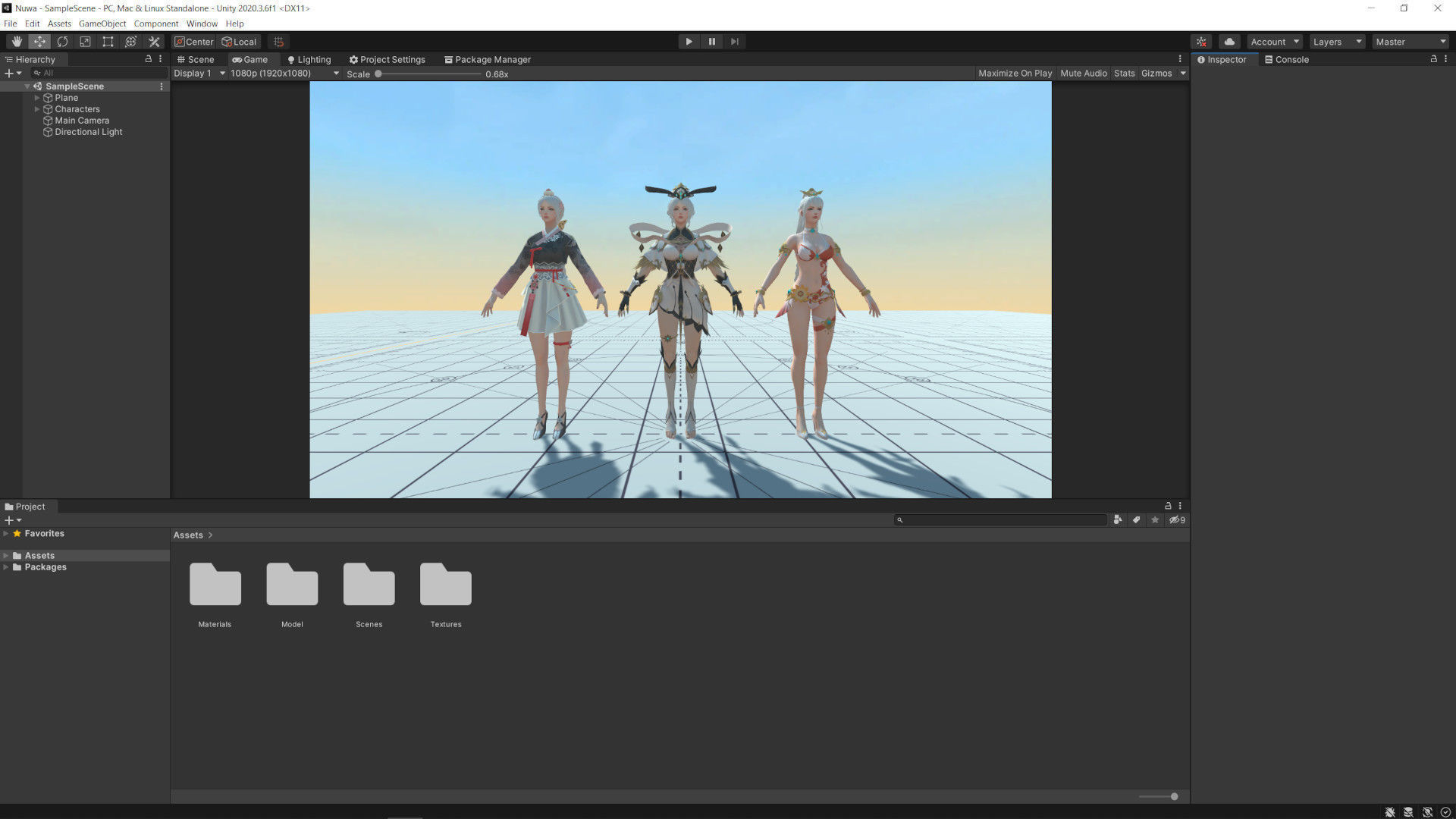
Task: Open Hierarchy create plus menu
Action: coord(12,74)
